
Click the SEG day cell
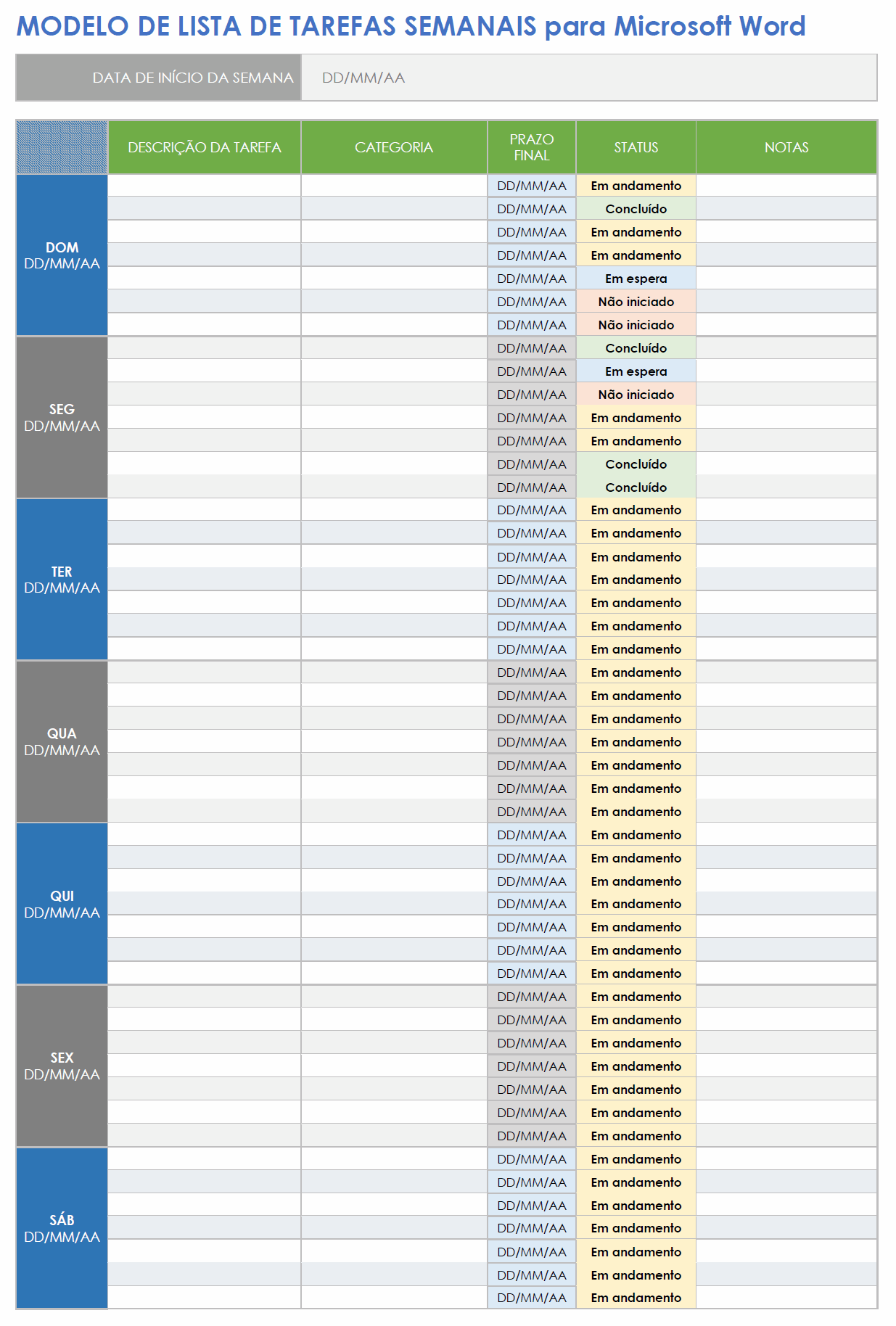[x=62, y=417]
